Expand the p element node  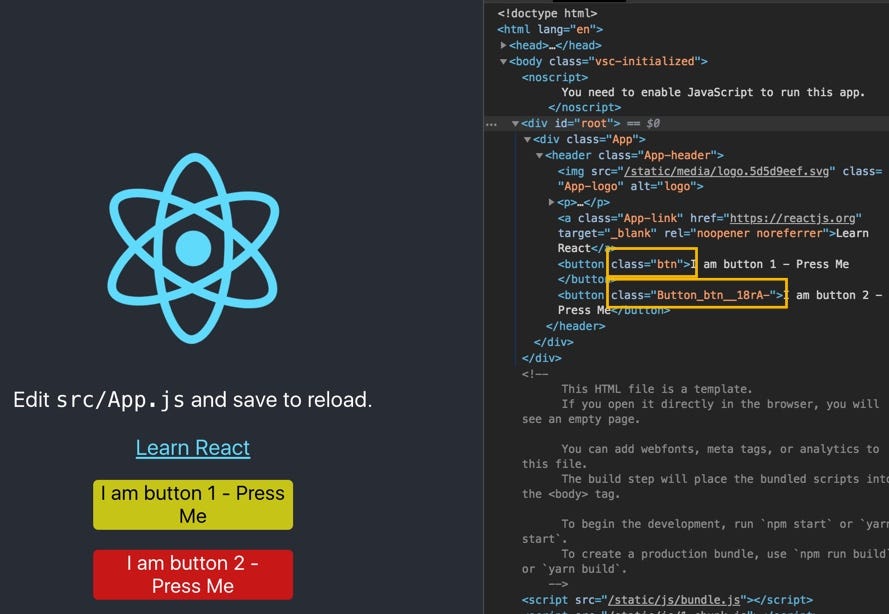pyautogui.click(x=551, y=201)
